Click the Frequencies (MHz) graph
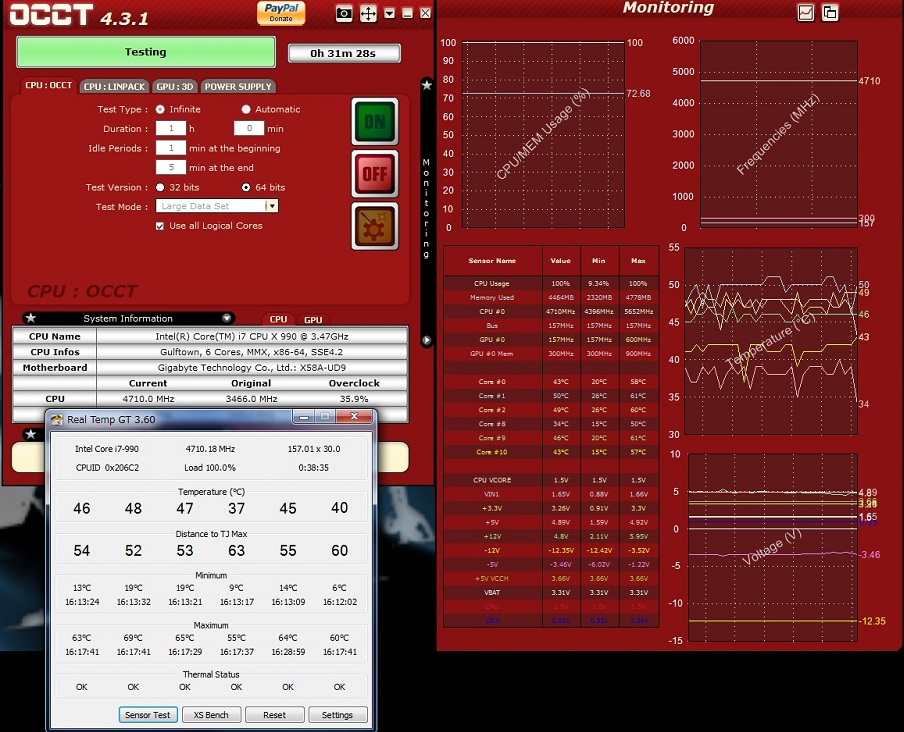The width and height of the screenshot is (904, 732). (x=779, y=134)
